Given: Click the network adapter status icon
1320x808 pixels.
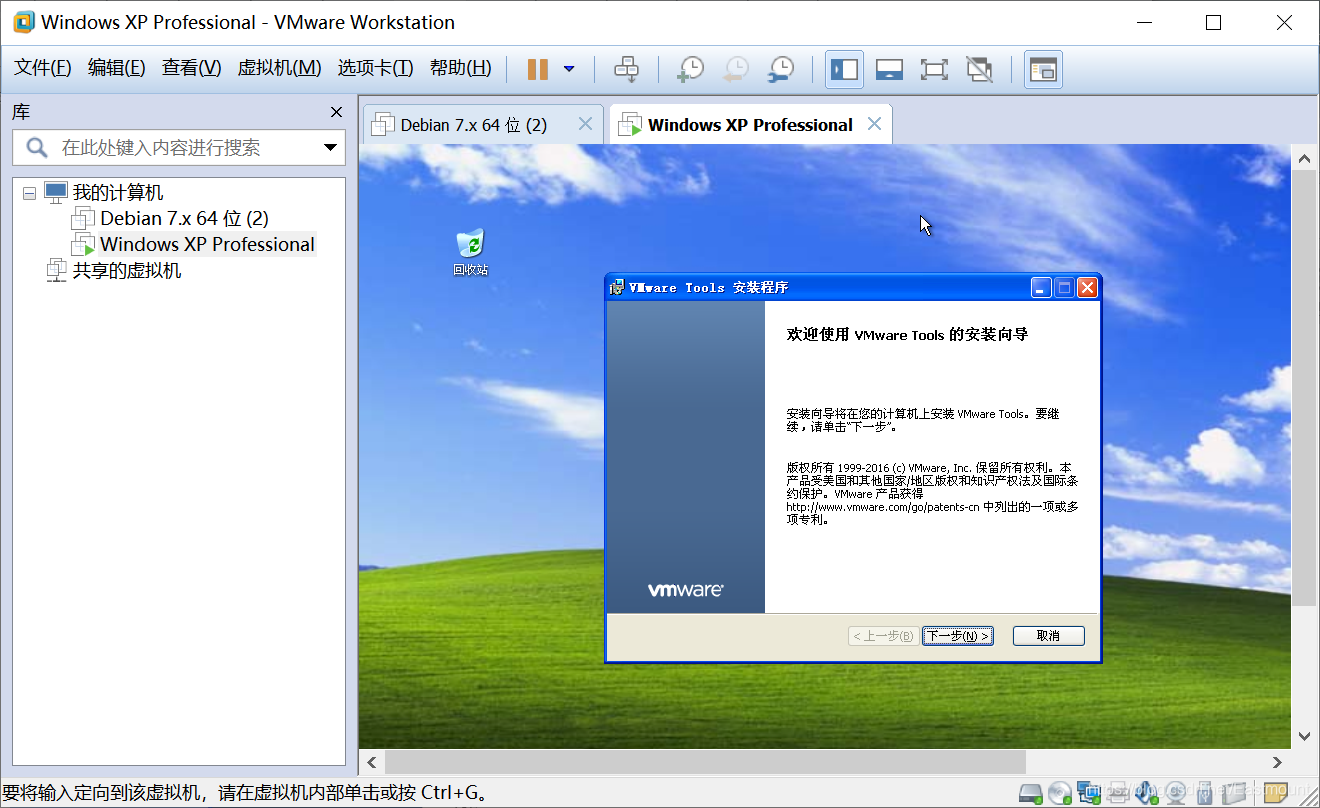Looking at the screenshot, I should [x=1089, y=794].
